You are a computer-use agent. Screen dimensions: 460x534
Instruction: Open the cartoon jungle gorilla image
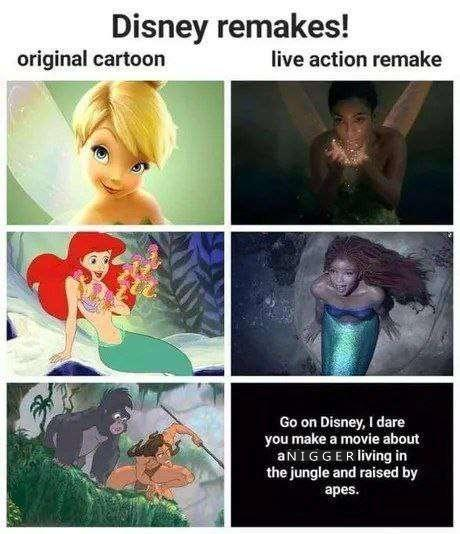pyautogui.click(x=115, y=455)
